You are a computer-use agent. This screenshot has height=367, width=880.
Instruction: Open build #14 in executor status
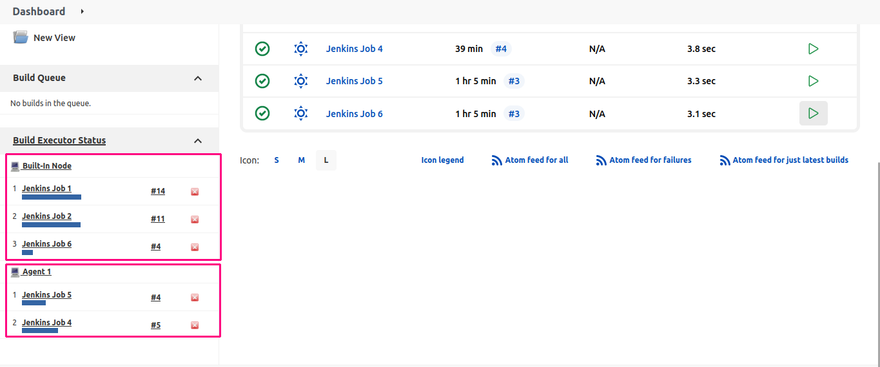[x=158, y=191]
